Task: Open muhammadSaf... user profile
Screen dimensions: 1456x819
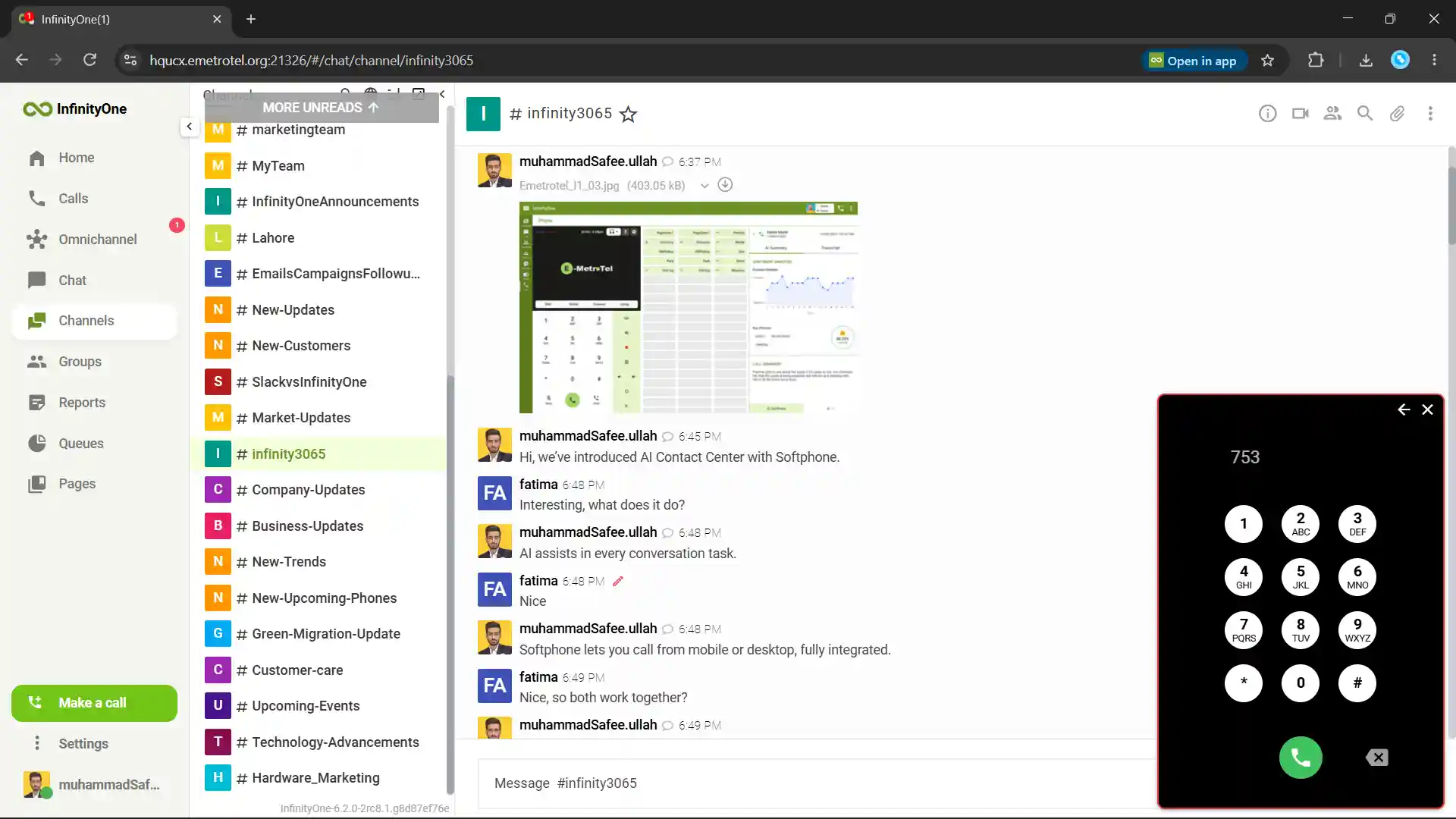Action: pos(94,785)
